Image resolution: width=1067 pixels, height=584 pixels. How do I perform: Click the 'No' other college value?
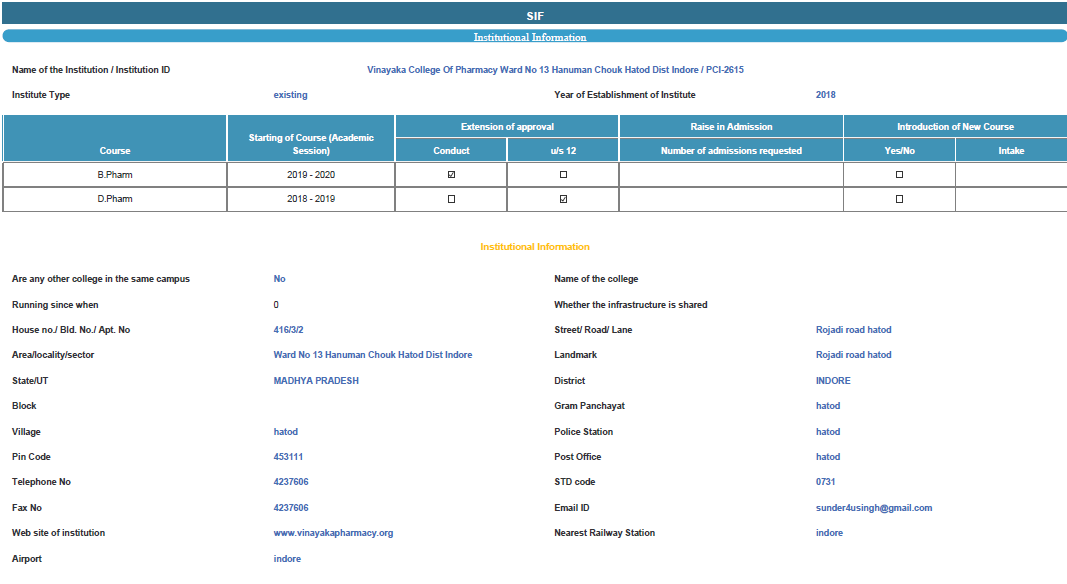click(279, 279)
